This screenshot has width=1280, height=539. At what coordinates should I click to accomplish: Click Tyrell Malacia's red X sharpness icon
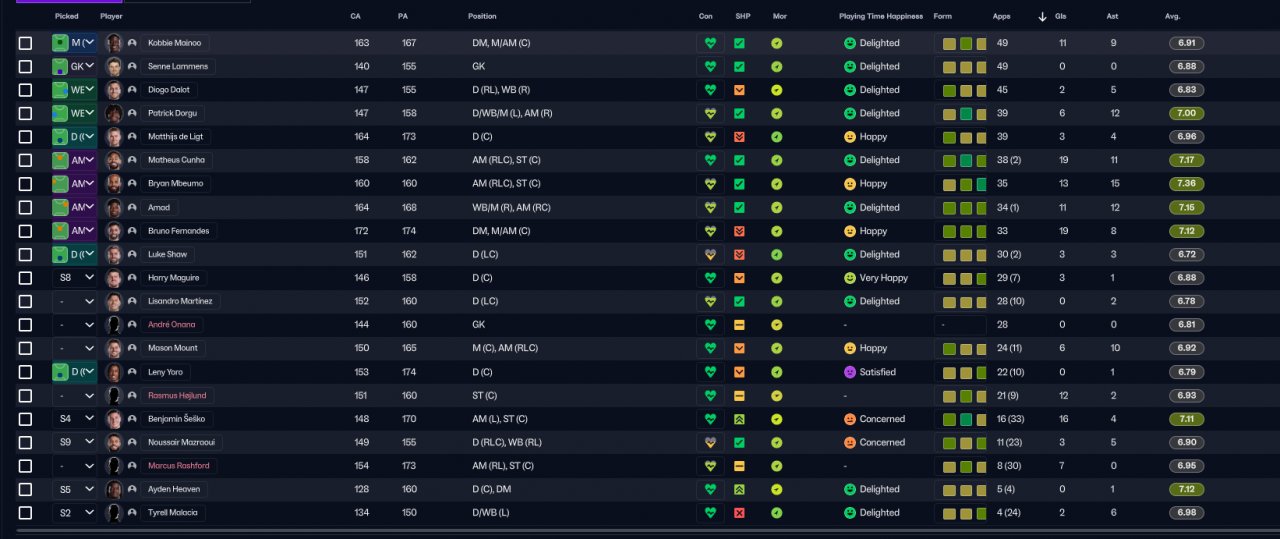tap(739, 513)
